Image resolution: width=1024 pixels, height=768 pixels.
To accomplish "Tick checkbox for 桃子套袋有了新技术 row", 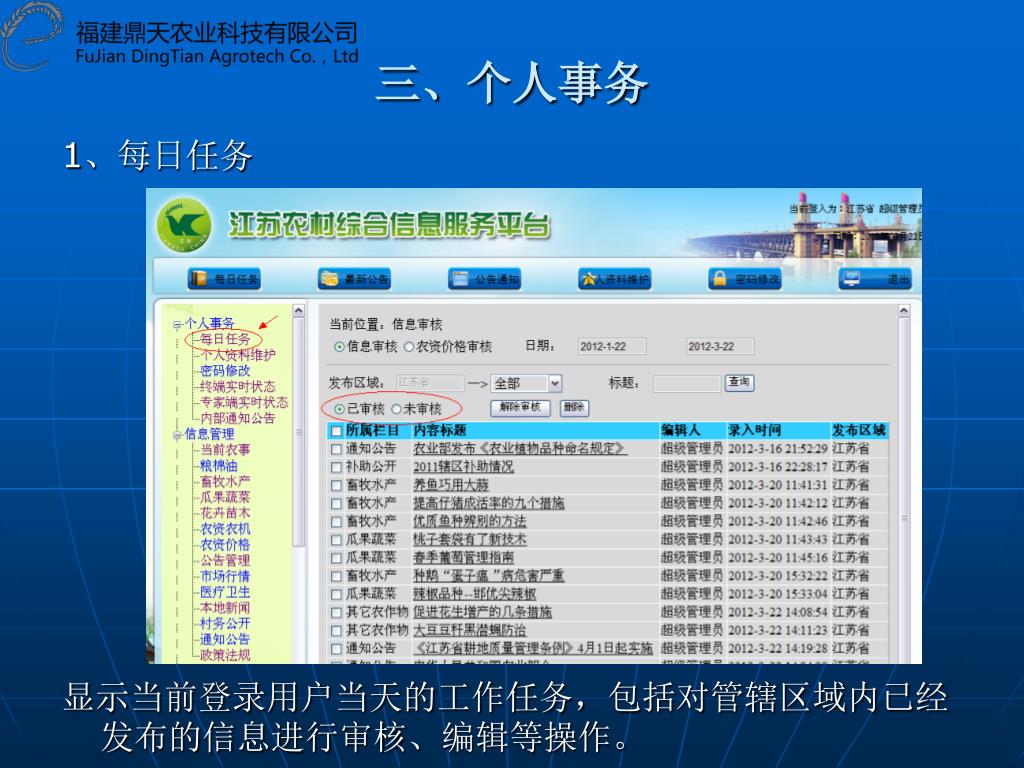I will (x=336, y=540).
